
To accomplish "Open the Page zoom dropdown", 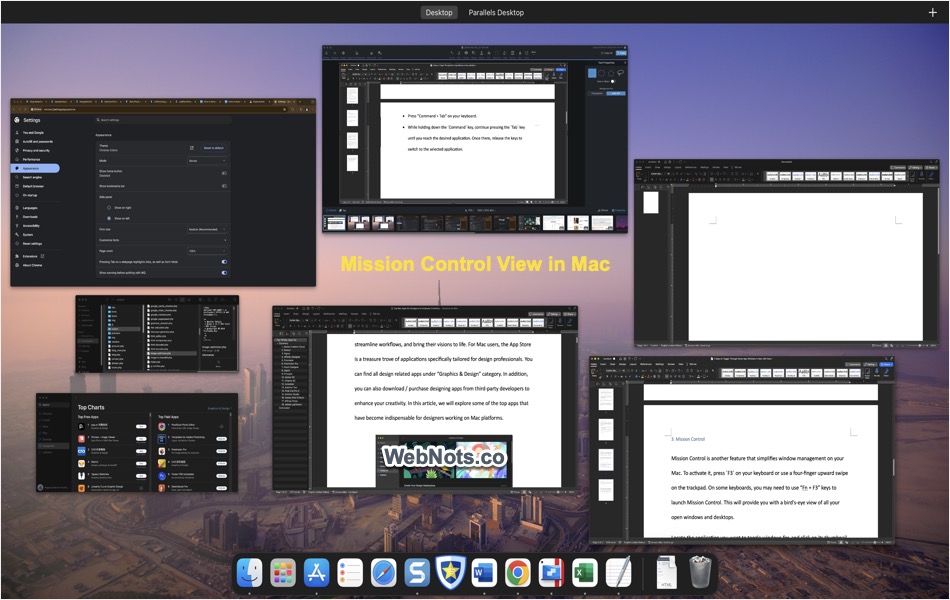I will tap(207, 251).
